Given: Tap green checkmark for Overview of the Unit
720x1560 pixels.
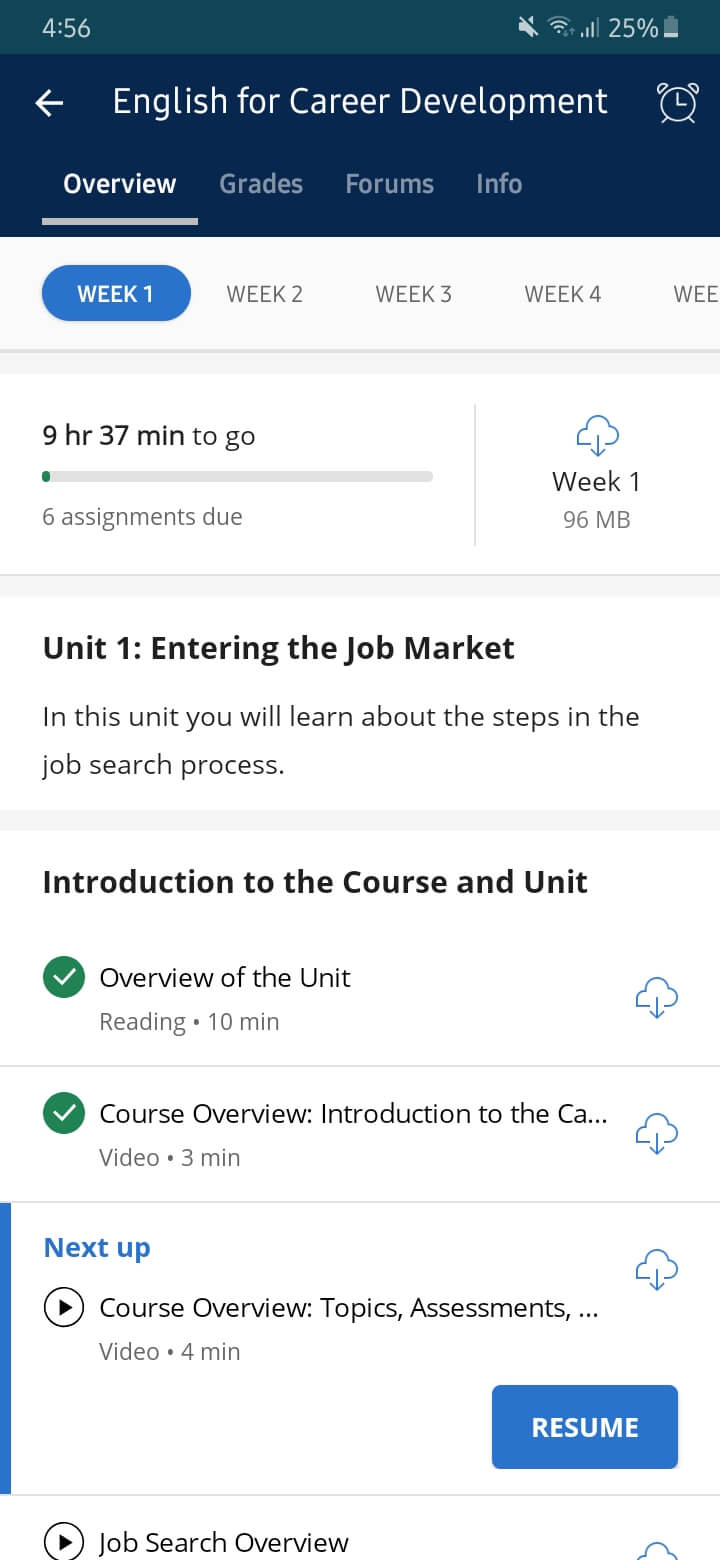Looking at the screenshot, I should [64, 978].
